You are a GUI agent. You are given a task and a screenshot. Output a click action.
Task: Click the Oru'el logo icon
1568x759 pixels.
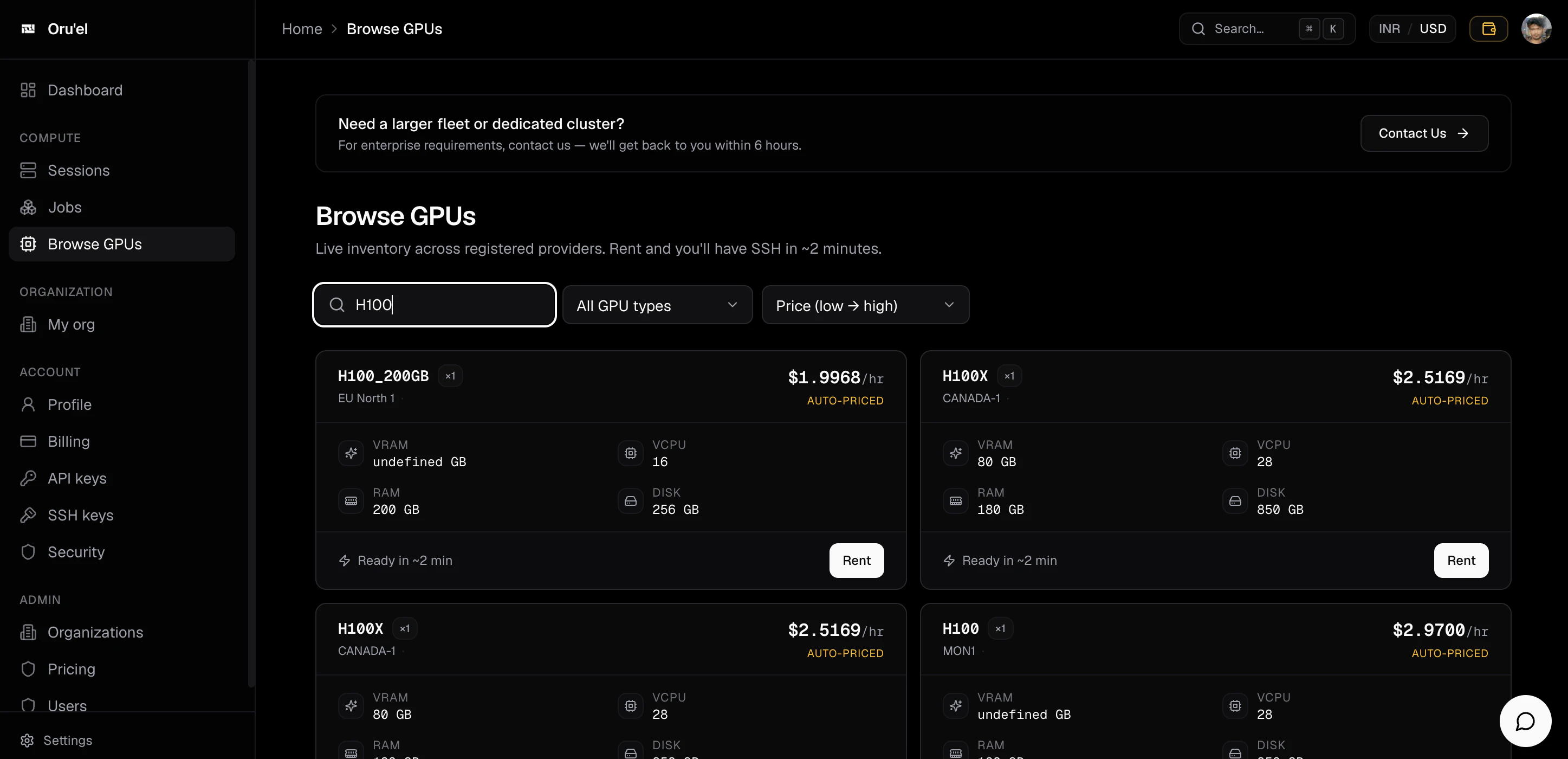(x=28, y=29)
